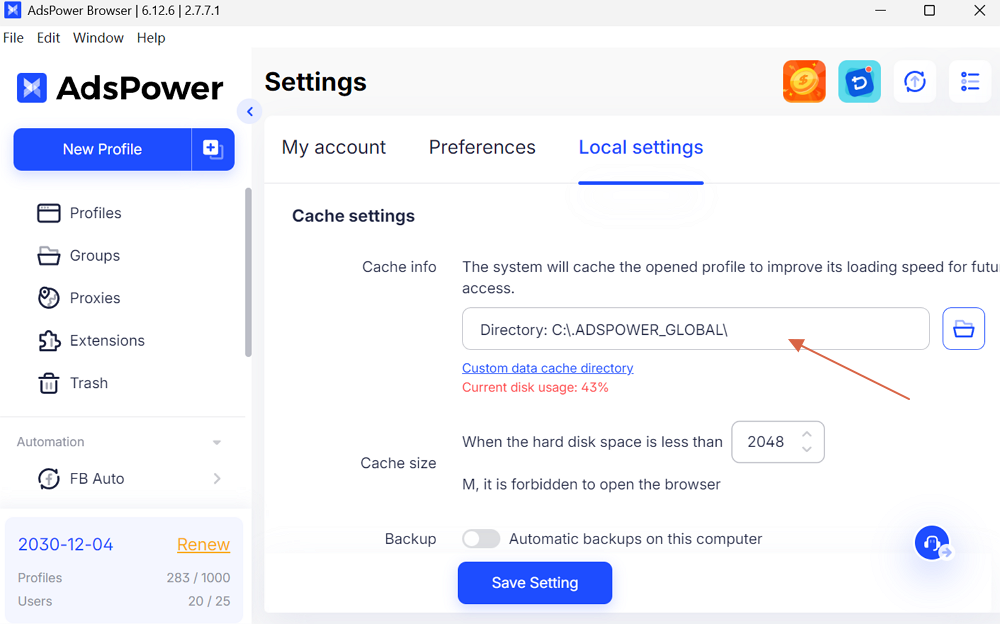Click the FB Auto Facebook icon
The width and height of the screenshot is (1000, 624).
click(x=48, y=479)
